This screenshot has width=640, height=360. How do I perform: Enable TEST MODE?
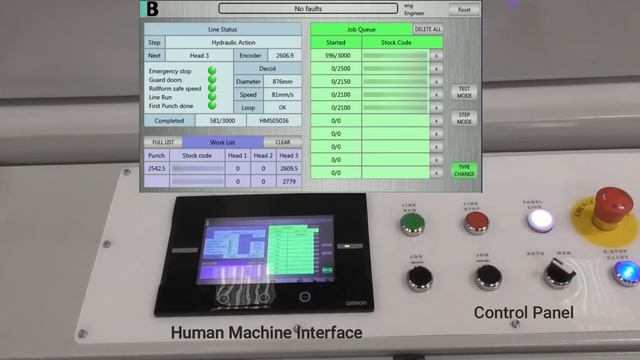pyautogui.click(x=464, y=92)
